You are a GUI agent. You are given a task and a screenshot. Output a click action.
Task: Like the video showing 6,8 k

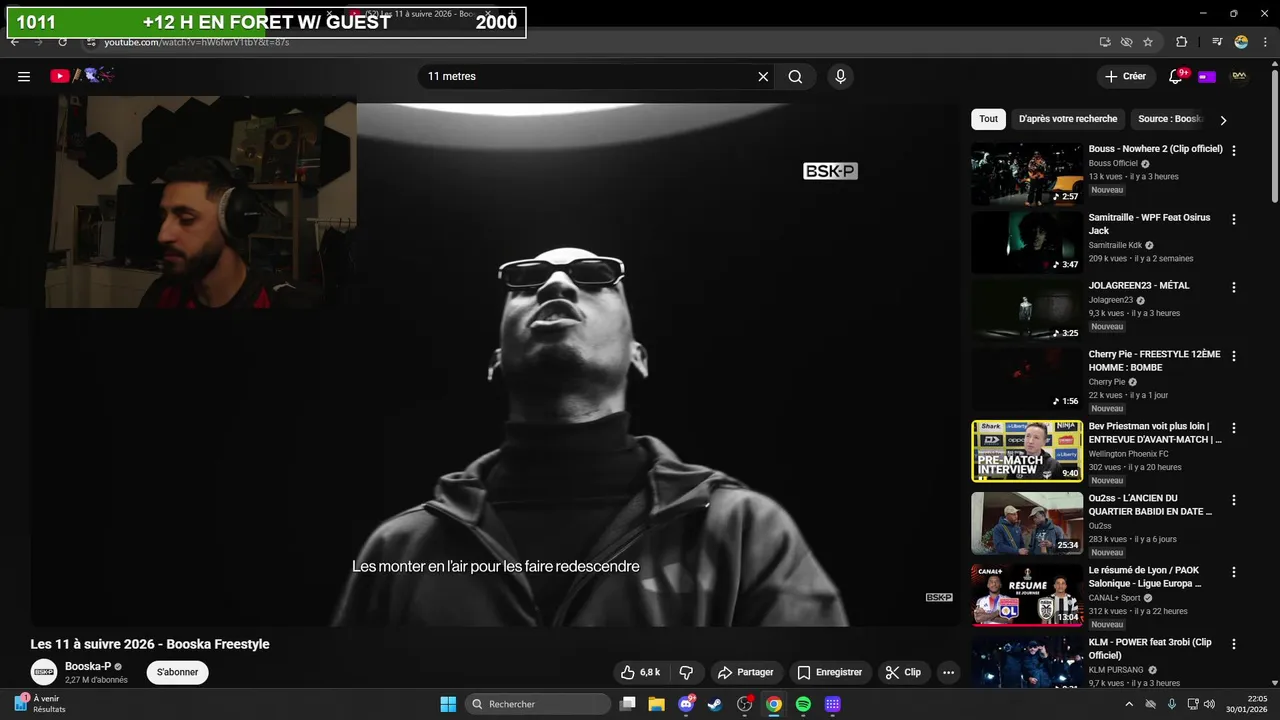(640, 673)
